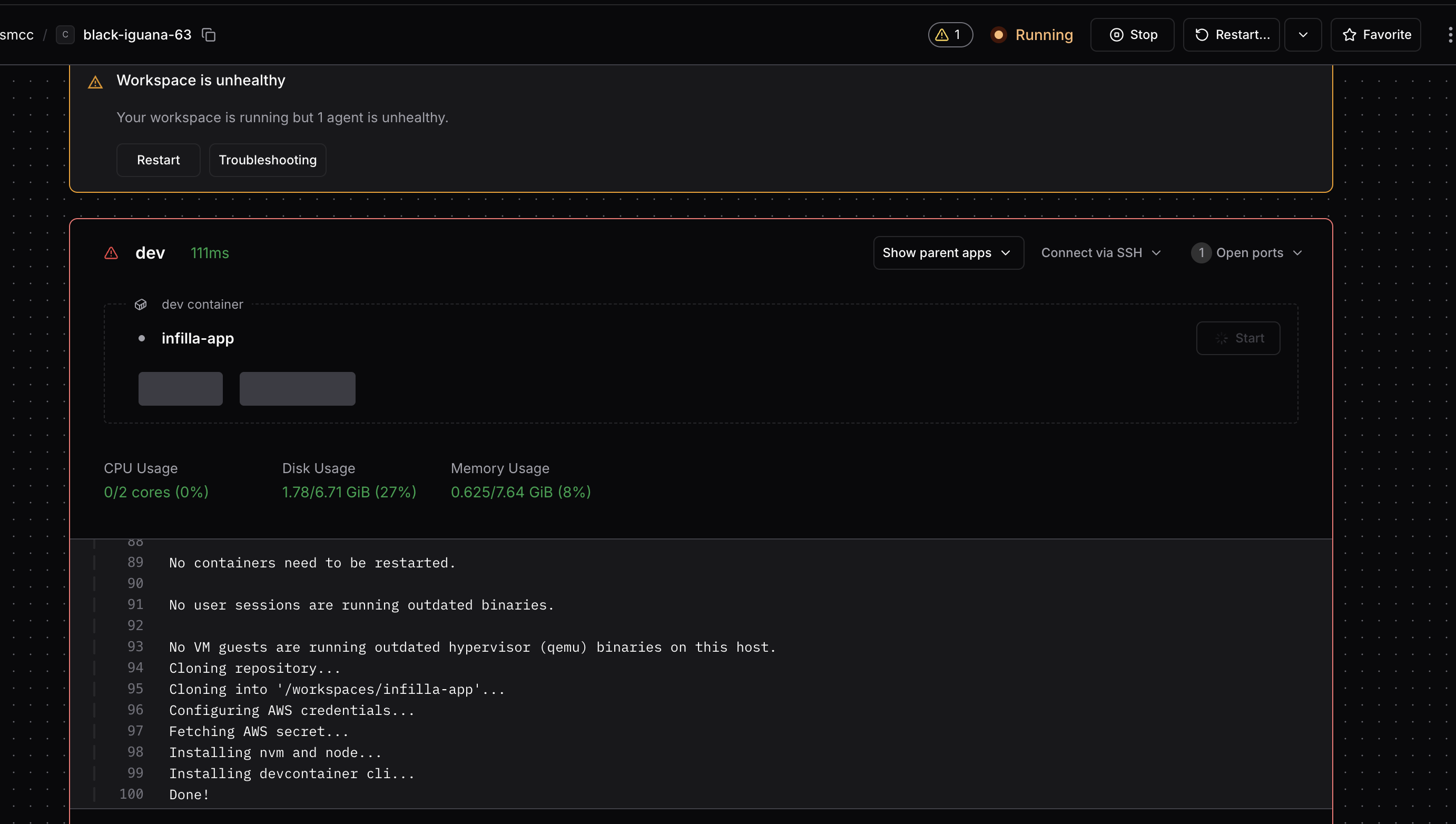Click the warning notifications badge showing 1
This screenshot has height=824, width=1456.
(x=950, y=35)
